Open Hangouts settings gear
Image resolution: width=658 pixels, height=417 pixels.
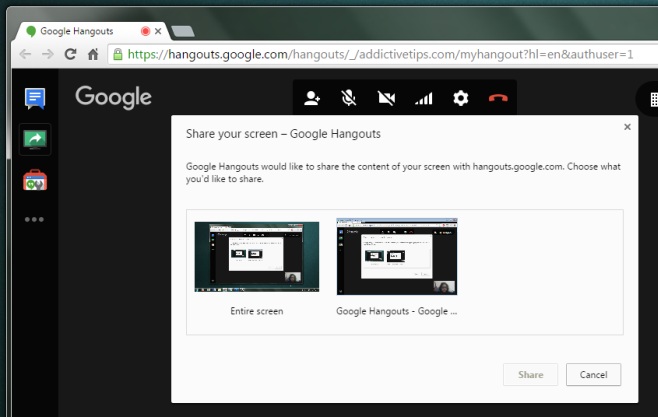click(461, 98)
